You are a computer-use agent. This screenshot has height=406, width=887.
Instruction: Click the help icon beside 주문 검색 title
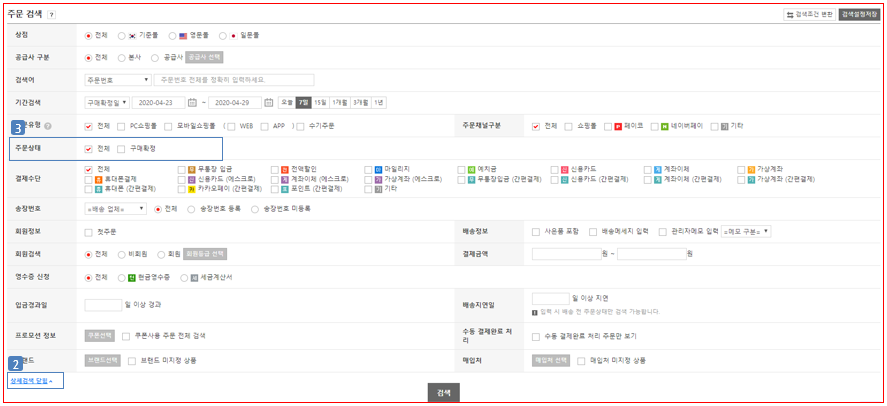click(52, 15)
